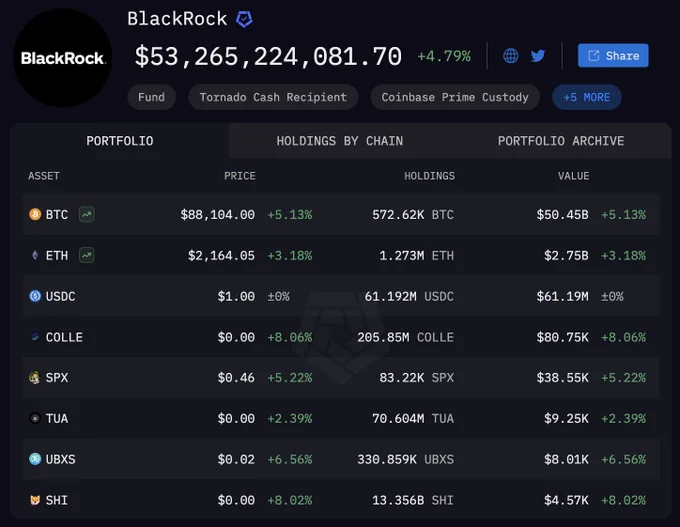This screenshot has height=527, width=680.
Task: Click the +4.79% total change
Action: [x=444, y=56]
